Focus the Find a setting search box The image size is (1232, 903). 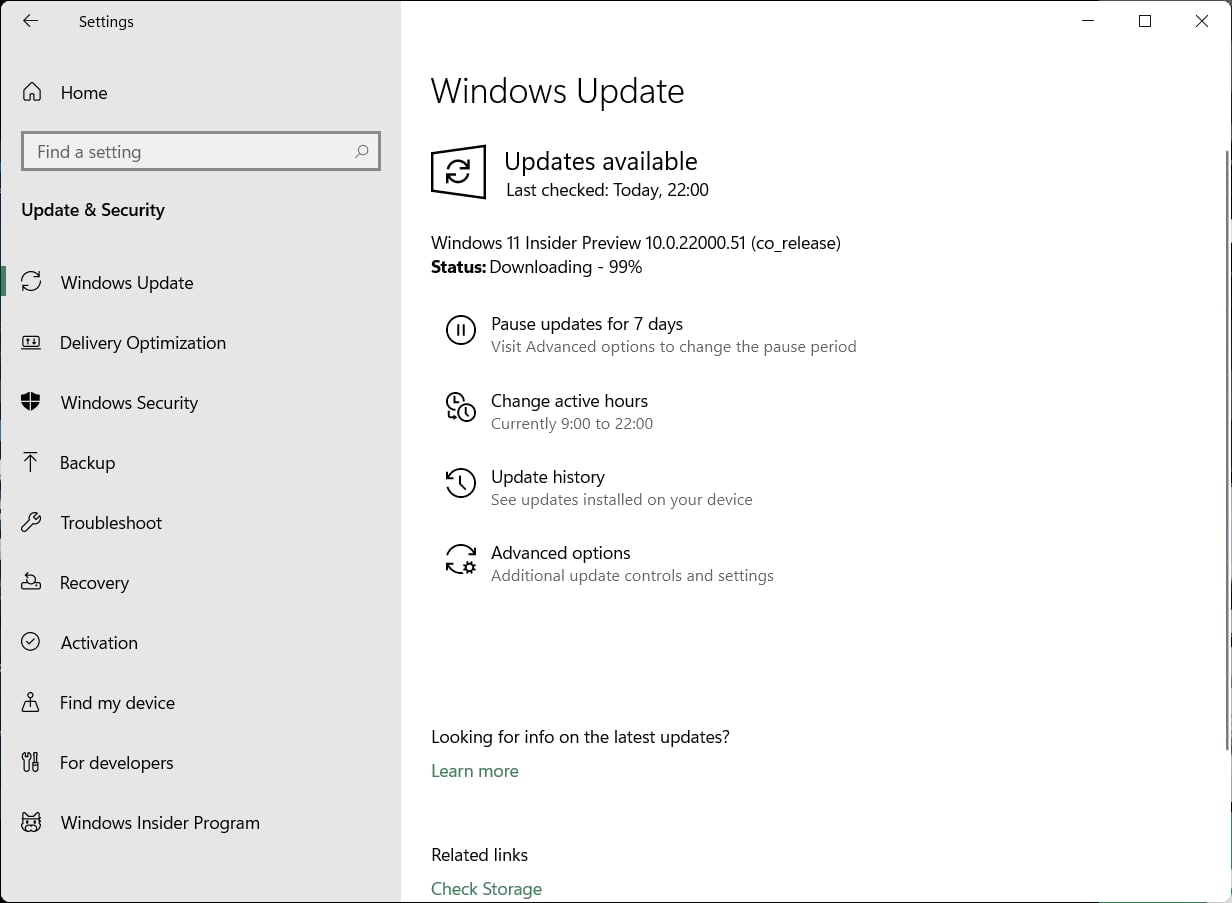(x=200, y=151)
